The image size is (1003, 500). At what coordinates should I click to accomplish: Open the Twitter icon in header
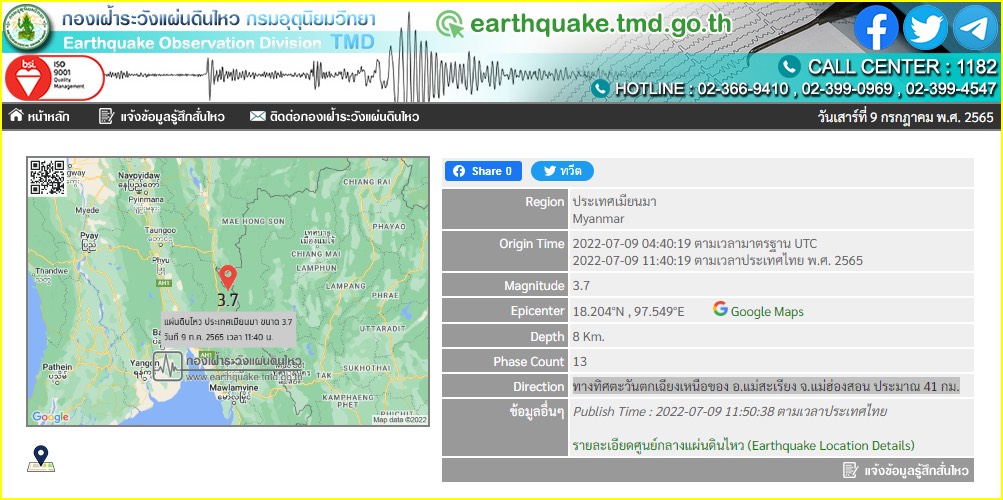[925, 28]
